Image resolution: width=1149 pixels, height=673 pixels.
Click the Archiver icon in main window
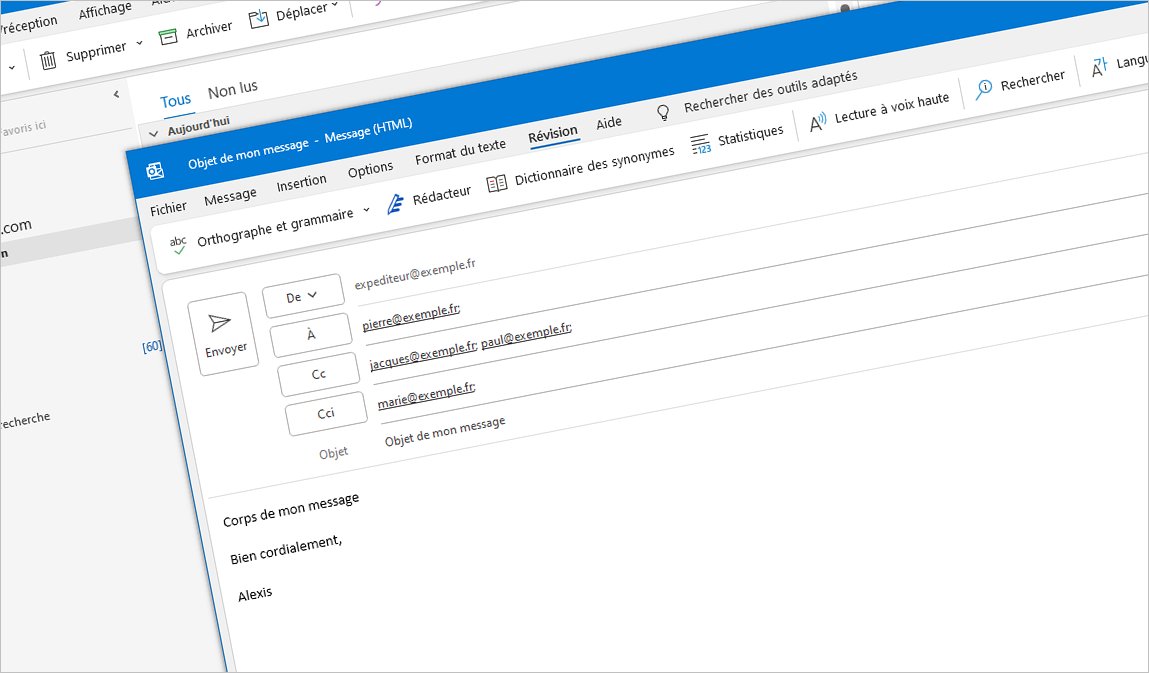click(168, 37)
